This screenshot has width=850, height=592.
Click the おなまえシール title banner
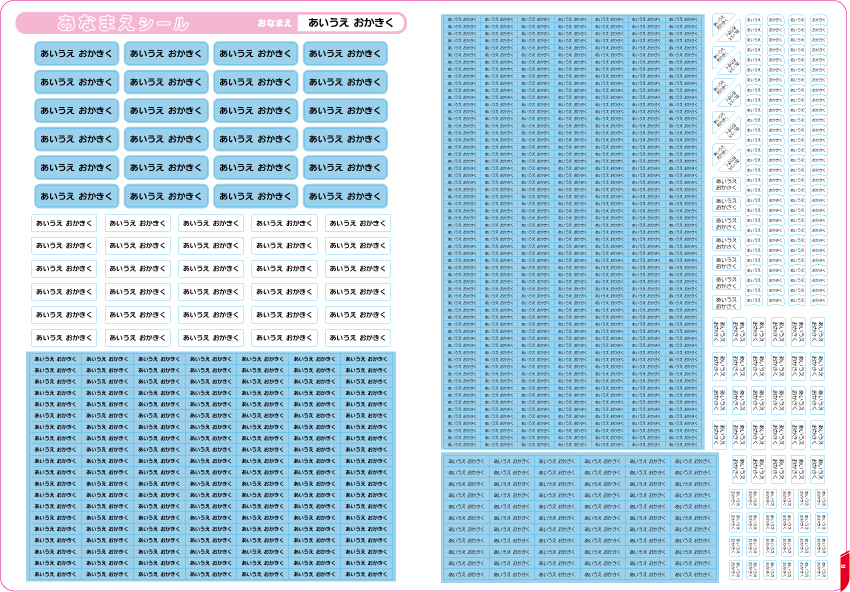pos(211,23)
